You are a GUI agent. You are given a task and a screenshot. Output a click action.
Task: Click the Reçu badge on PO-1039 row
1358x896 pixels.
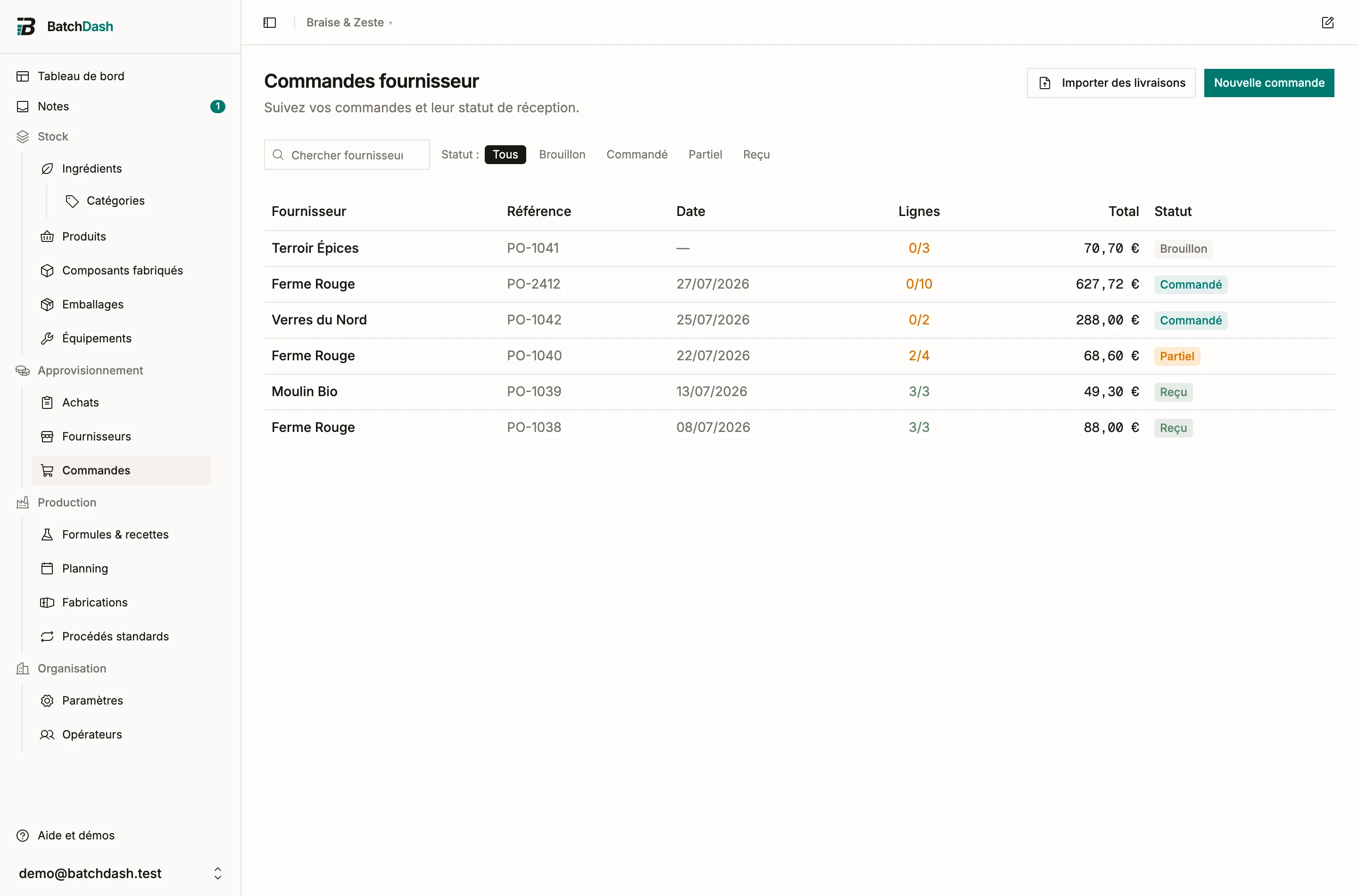(x=1174, y=392)
